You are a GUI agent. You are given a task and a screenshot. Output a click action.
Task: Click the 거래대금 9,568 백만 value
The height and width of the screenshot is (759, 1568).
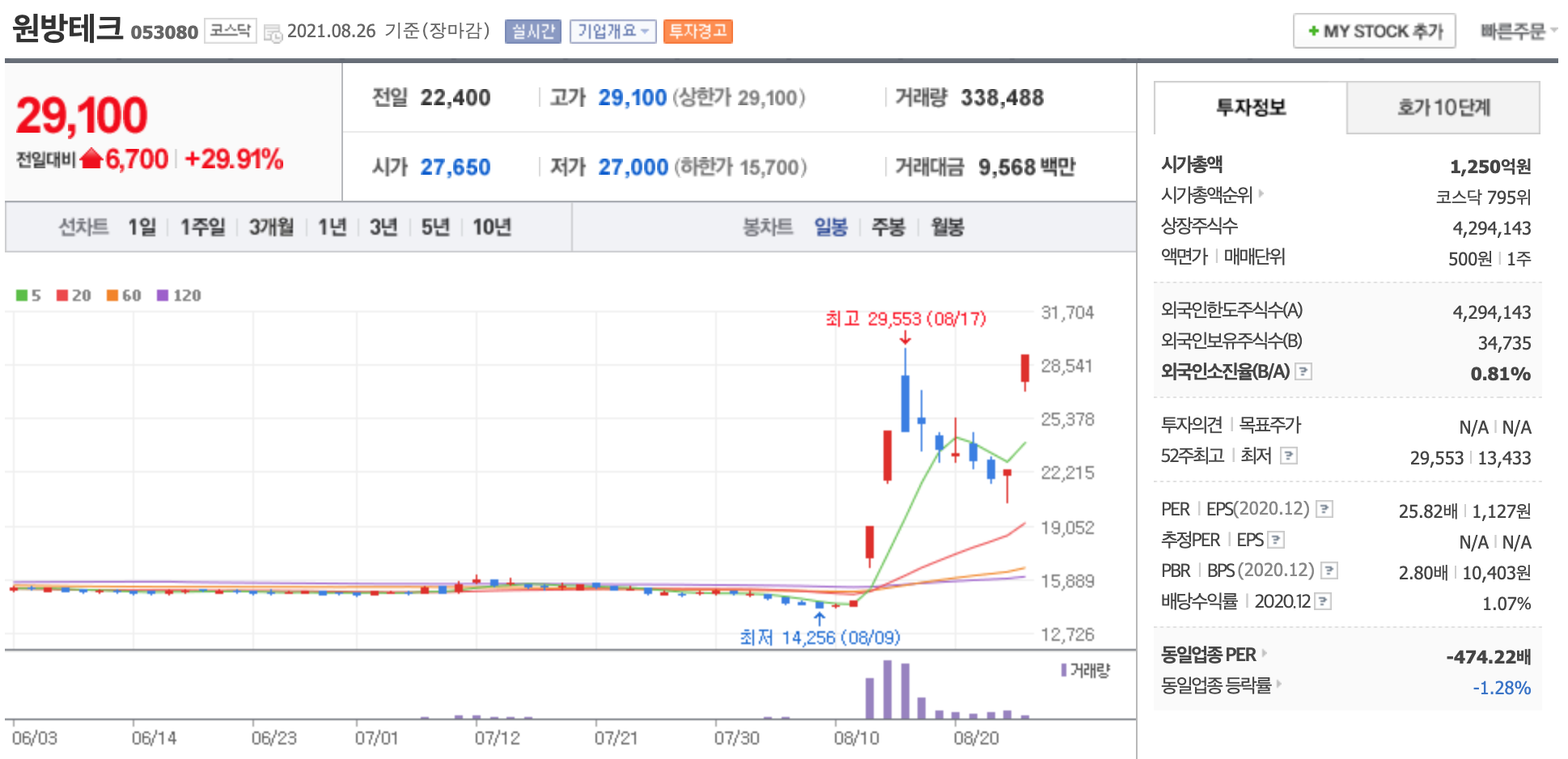(1027, 167)
